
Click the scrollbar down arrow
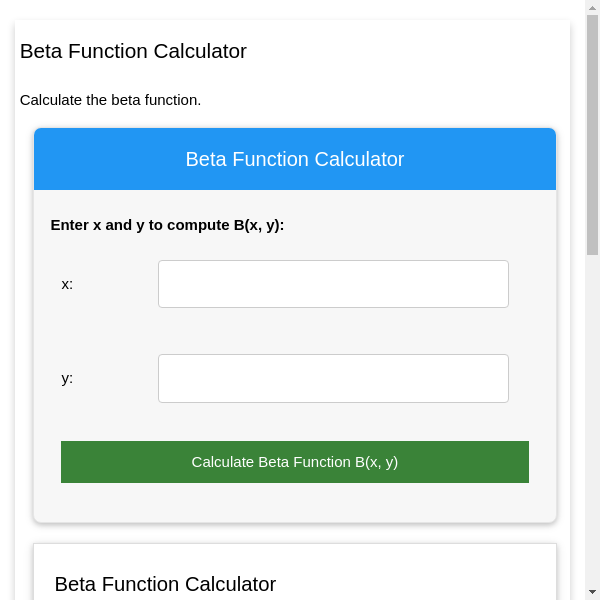click(x=592, y=592)
